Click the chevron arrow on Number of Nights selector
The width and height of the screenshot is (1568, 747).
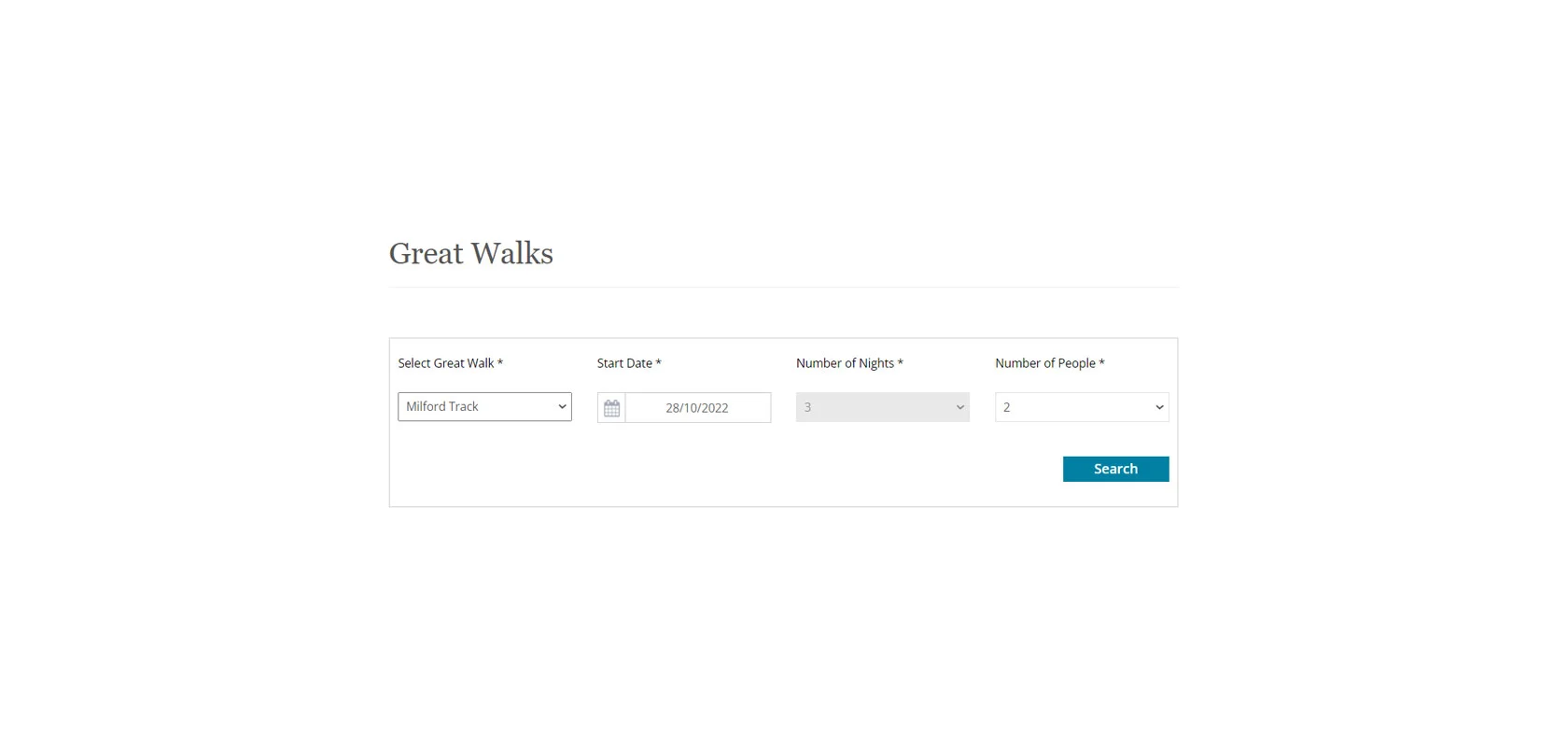[959, 407]
